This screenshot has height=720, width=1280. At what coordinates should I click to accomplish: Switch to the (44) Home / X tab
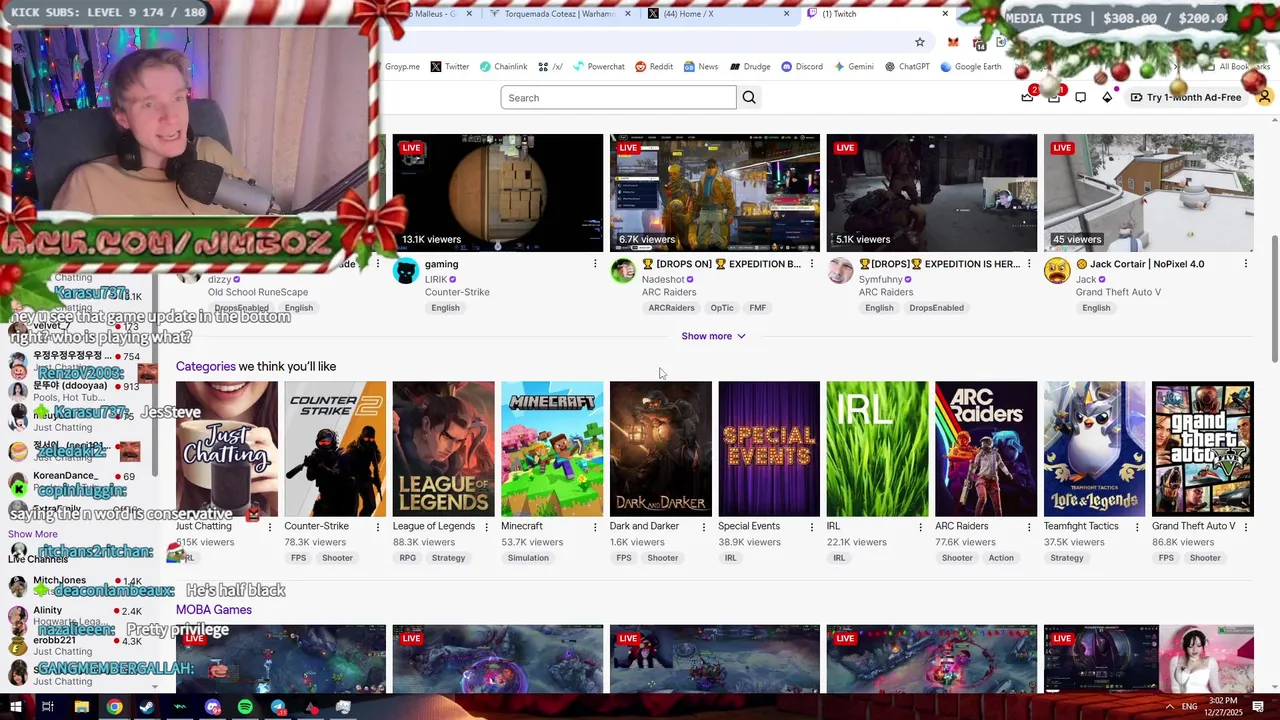tap(712, 14)
